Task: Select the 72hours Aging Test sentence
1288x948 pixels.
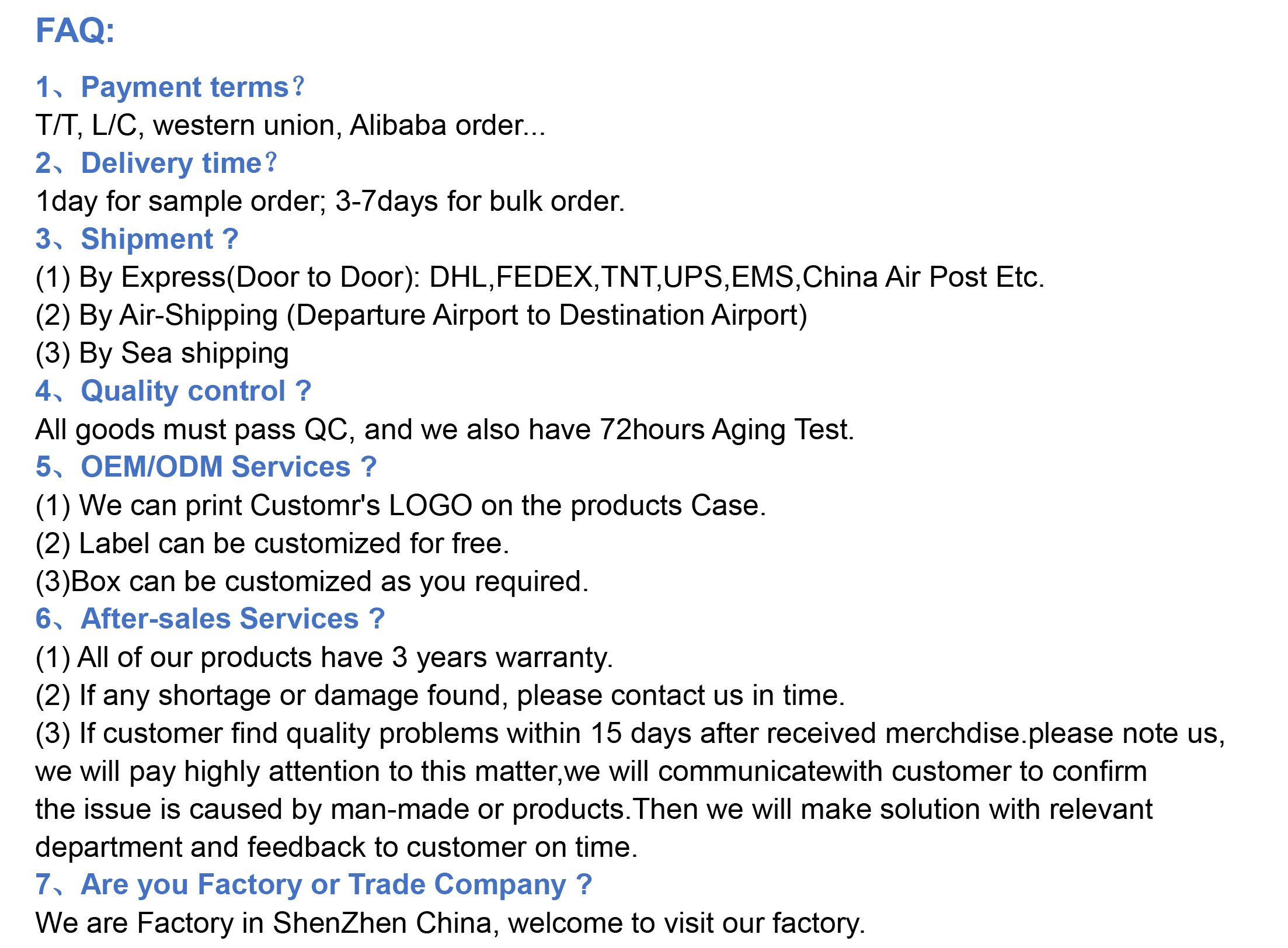Action: [x=445, y=430]
